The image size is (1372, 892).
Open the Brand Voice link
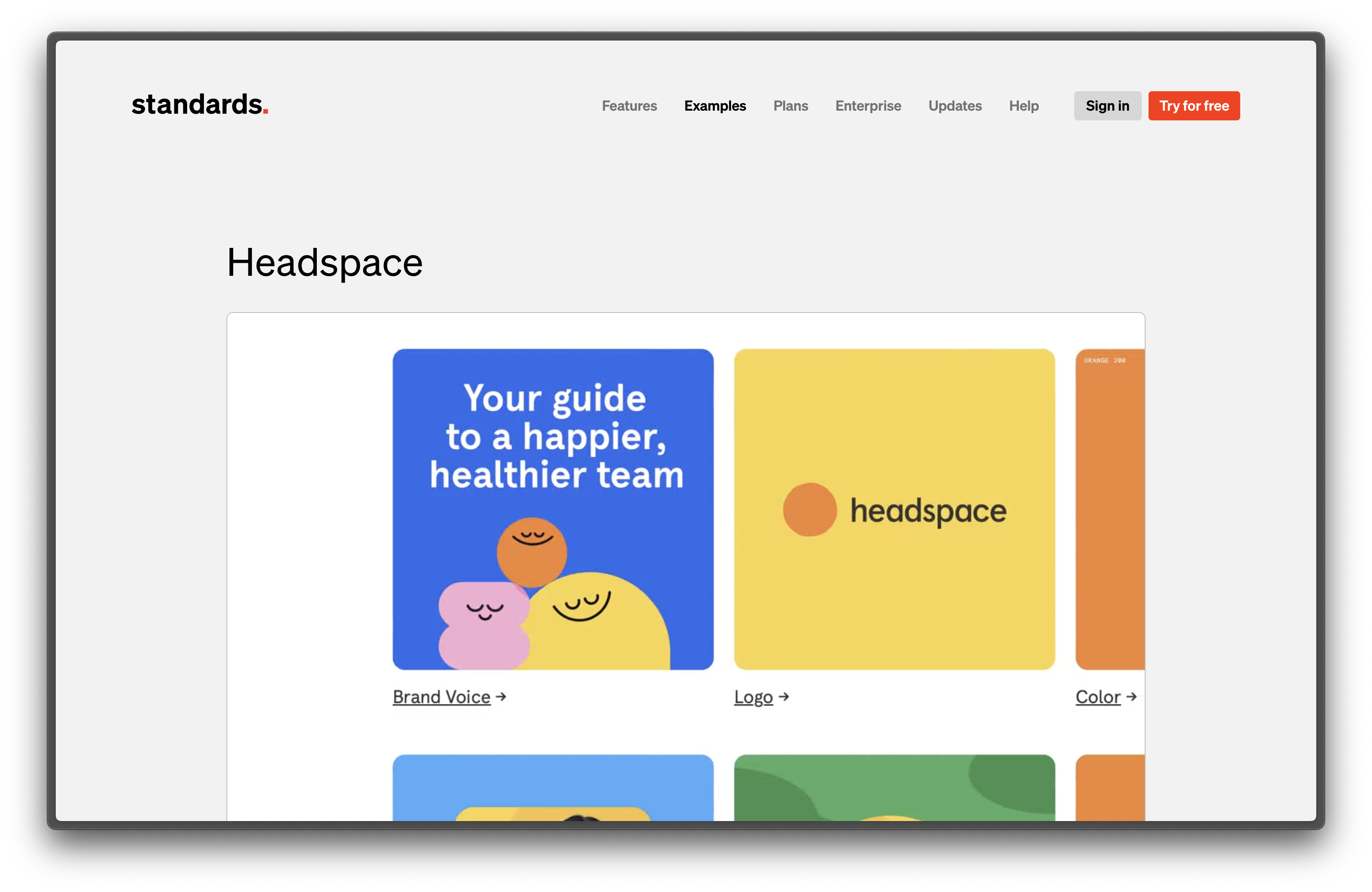pos(441,696)
